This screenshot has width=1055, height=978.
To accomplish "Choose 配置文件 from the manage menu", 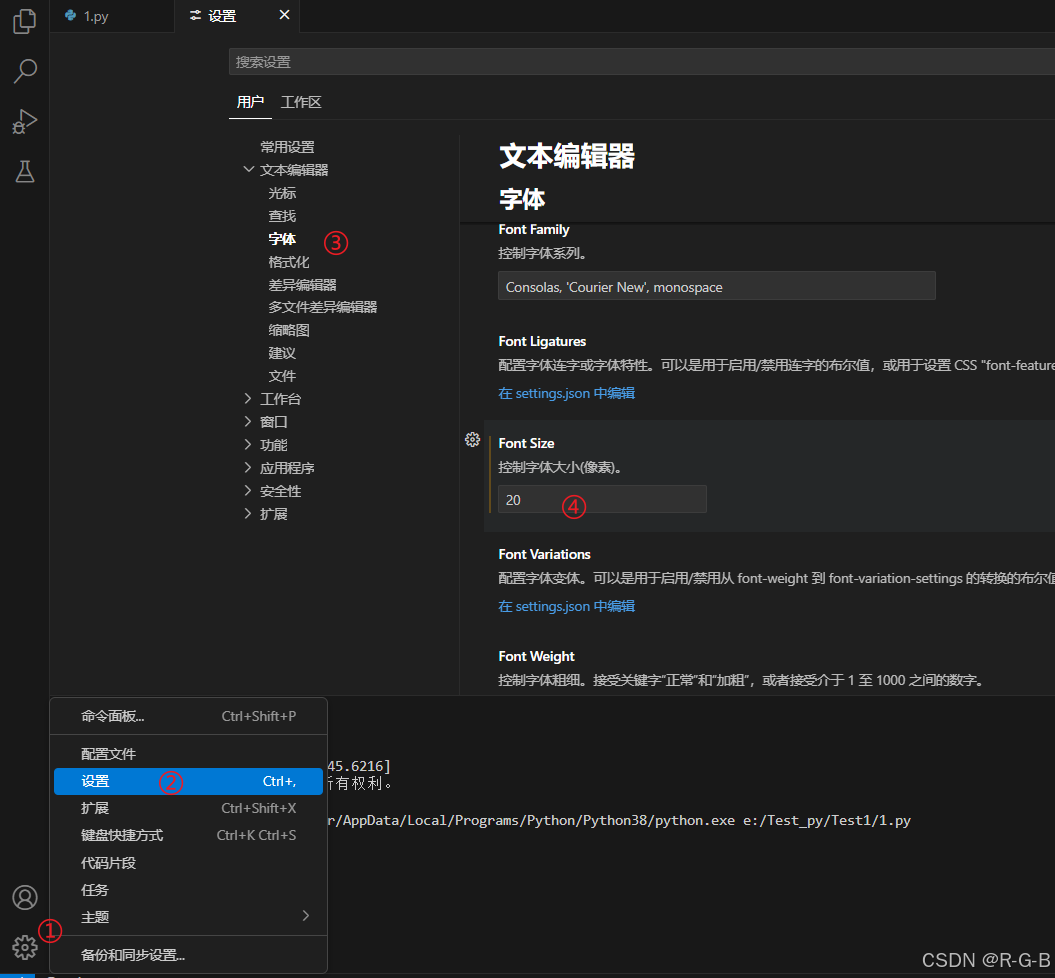I will click(188, 754).
